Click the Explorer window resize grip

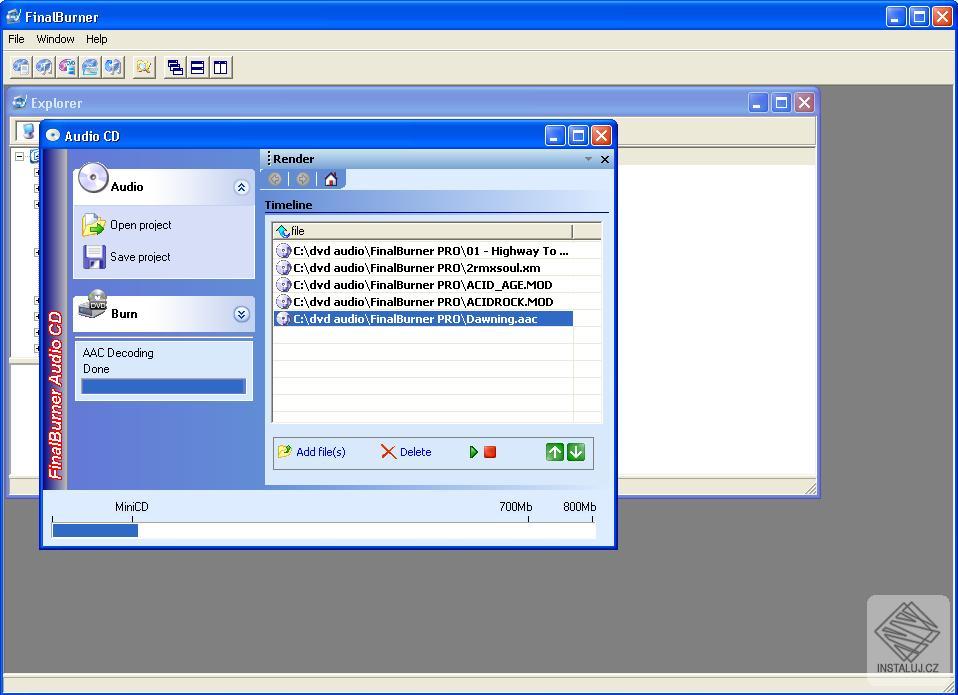point(811,488)
